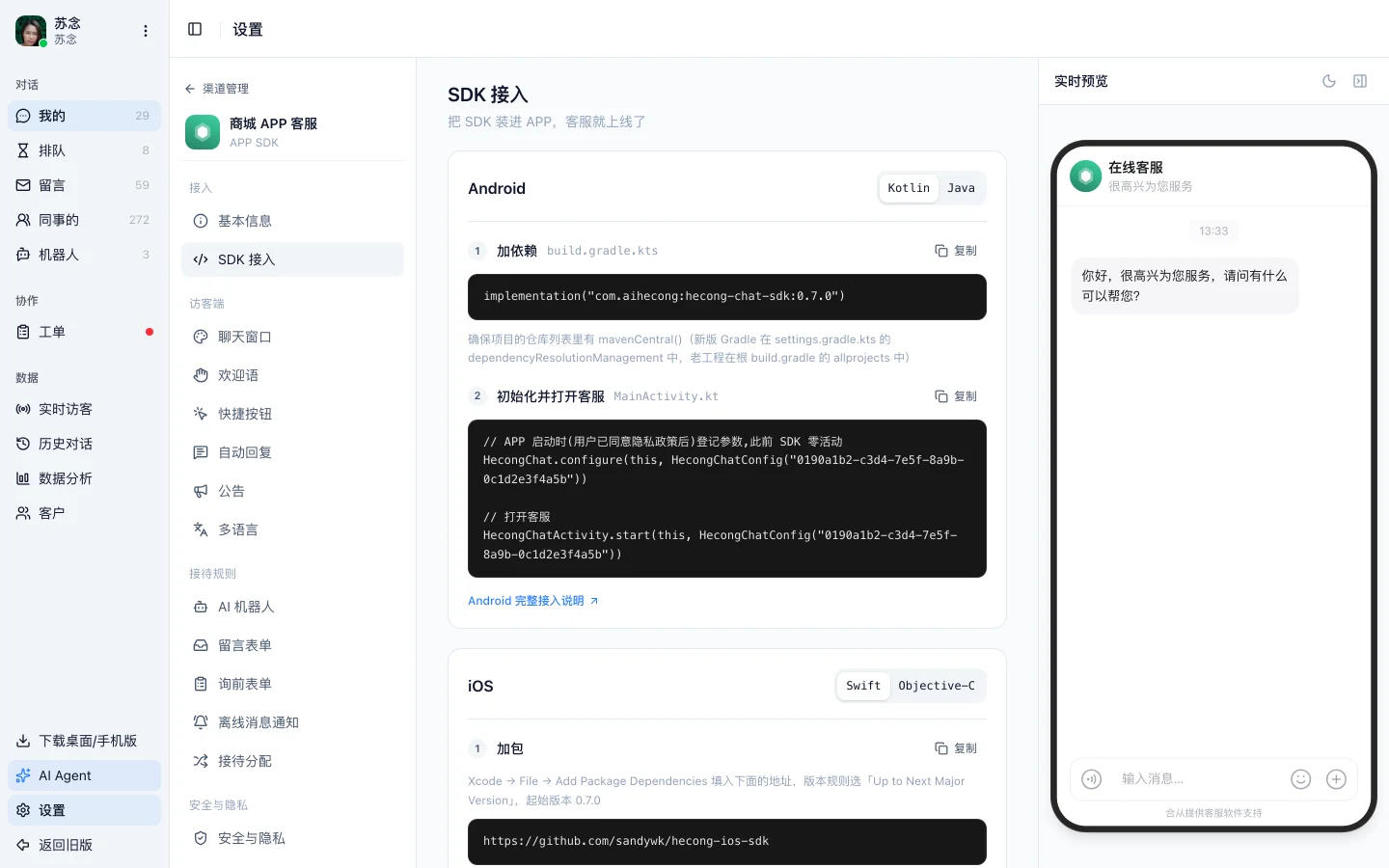Collapse the sidebar with the panel icon
The height and width of the screenshot is (868, 1389).
click(195, 29)
